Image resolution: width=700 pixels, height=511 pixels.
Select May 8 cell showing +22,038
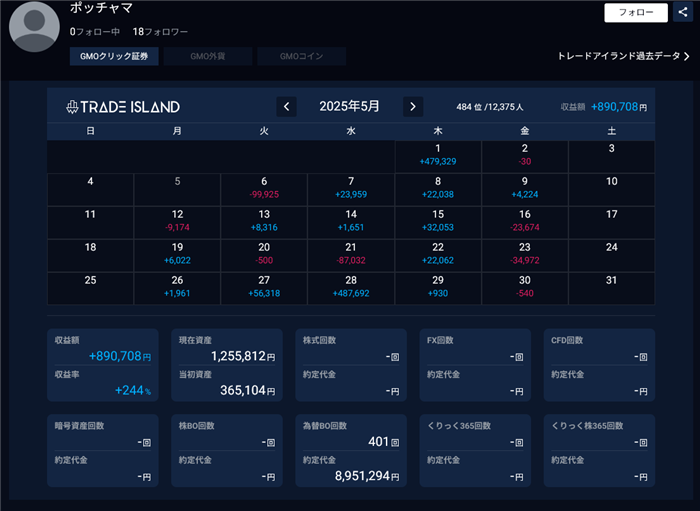(438, 190)
